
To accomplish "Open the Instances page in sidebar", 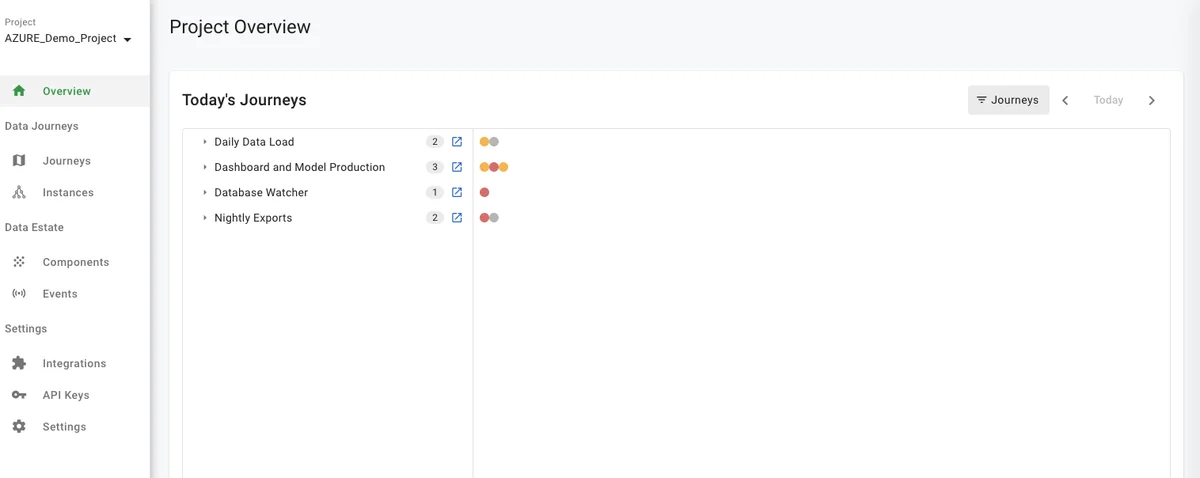I will click(68, 193).
